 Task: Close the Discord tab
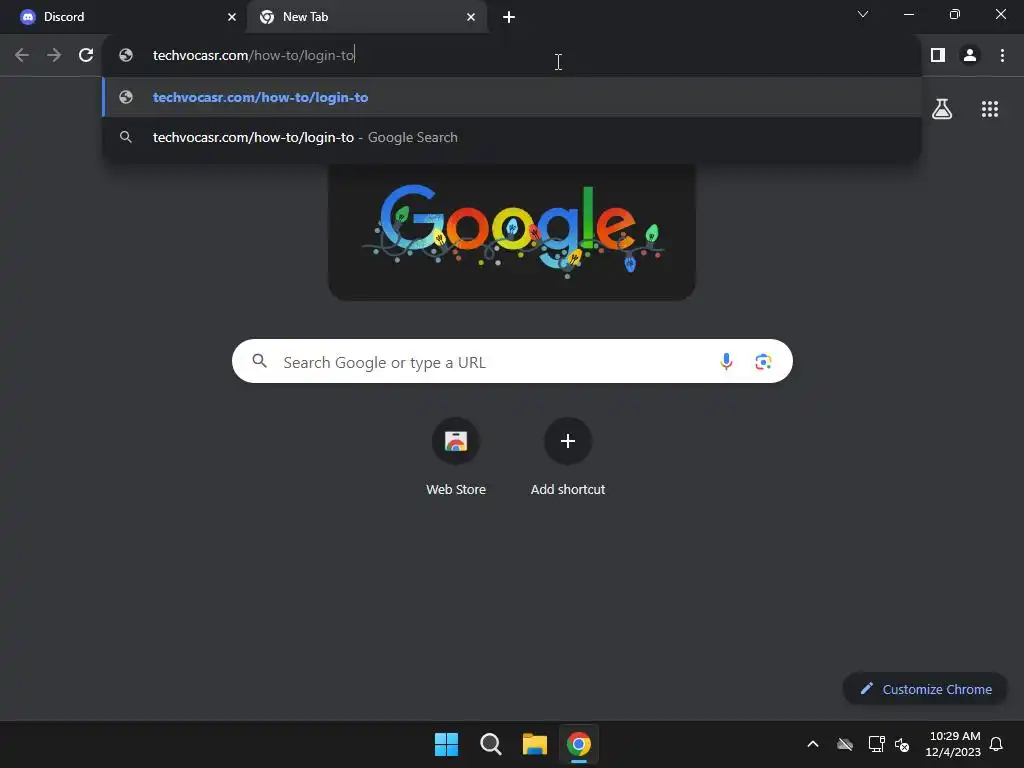[x=232, y=17]
